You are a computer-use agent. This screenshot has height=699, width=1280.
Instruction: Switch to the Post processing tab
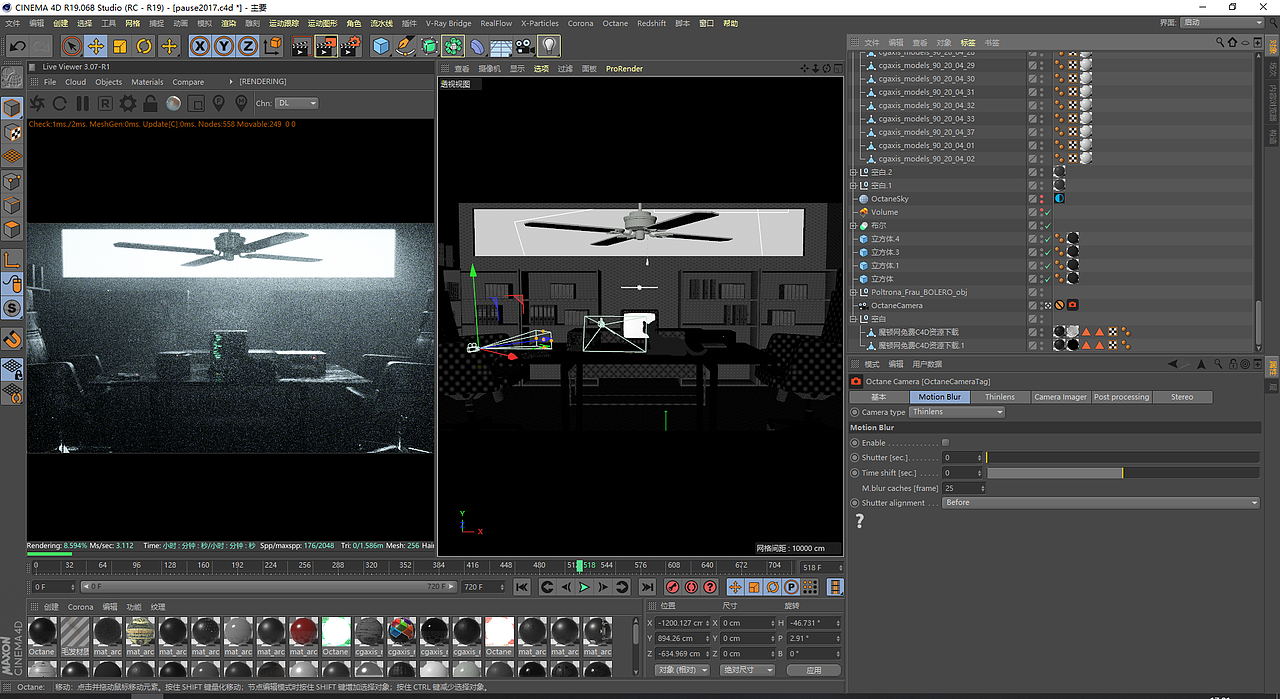click(1122, 397)
